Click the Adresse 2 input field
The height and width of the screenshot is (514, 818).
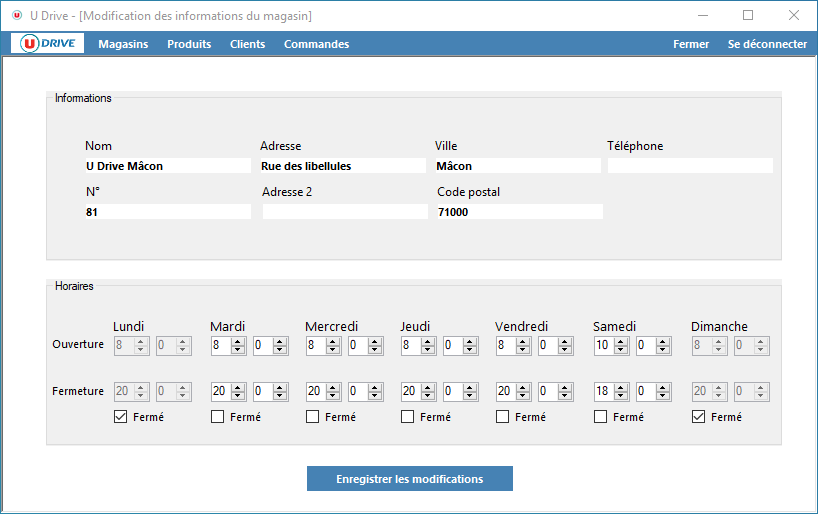pos(345,212)
